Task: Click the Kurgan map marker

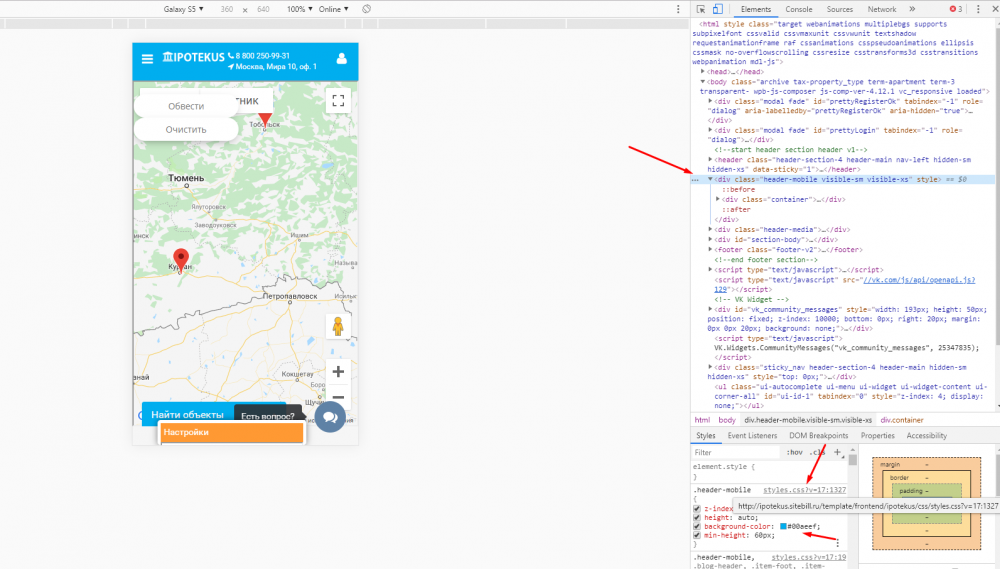Action: pos(181,260)
